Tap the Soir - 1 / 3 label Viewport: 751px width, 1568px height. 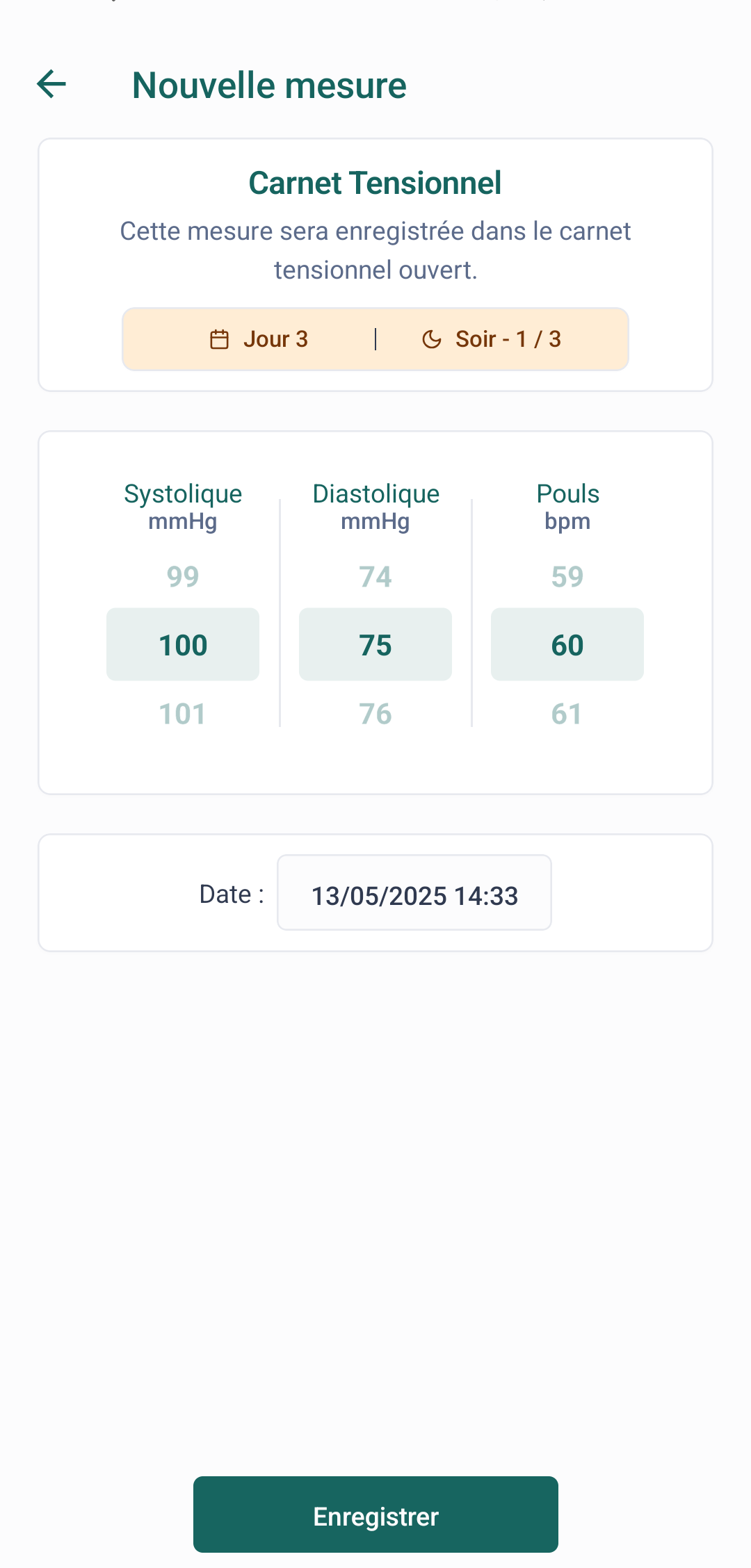point(508,339)
